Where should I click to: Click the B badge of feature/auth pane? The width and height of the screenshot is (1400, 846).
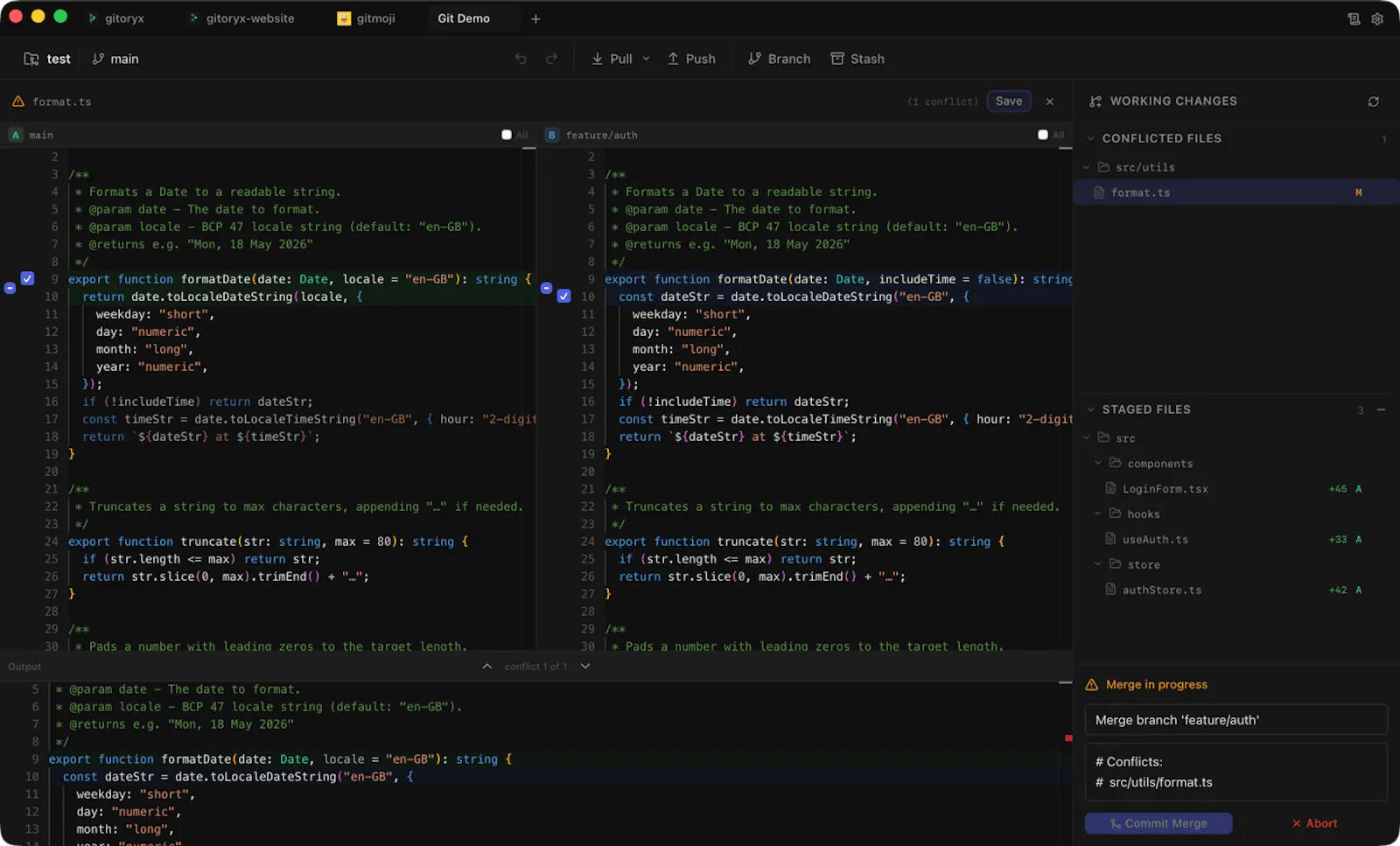click(x=552, y=135)
